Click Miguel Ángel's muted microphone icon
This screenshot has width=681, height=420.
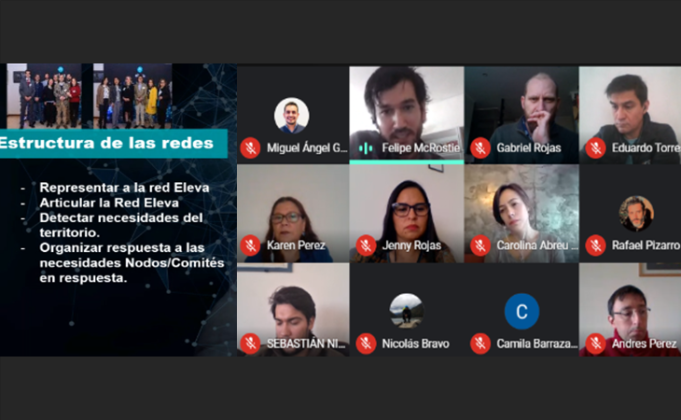251,148
